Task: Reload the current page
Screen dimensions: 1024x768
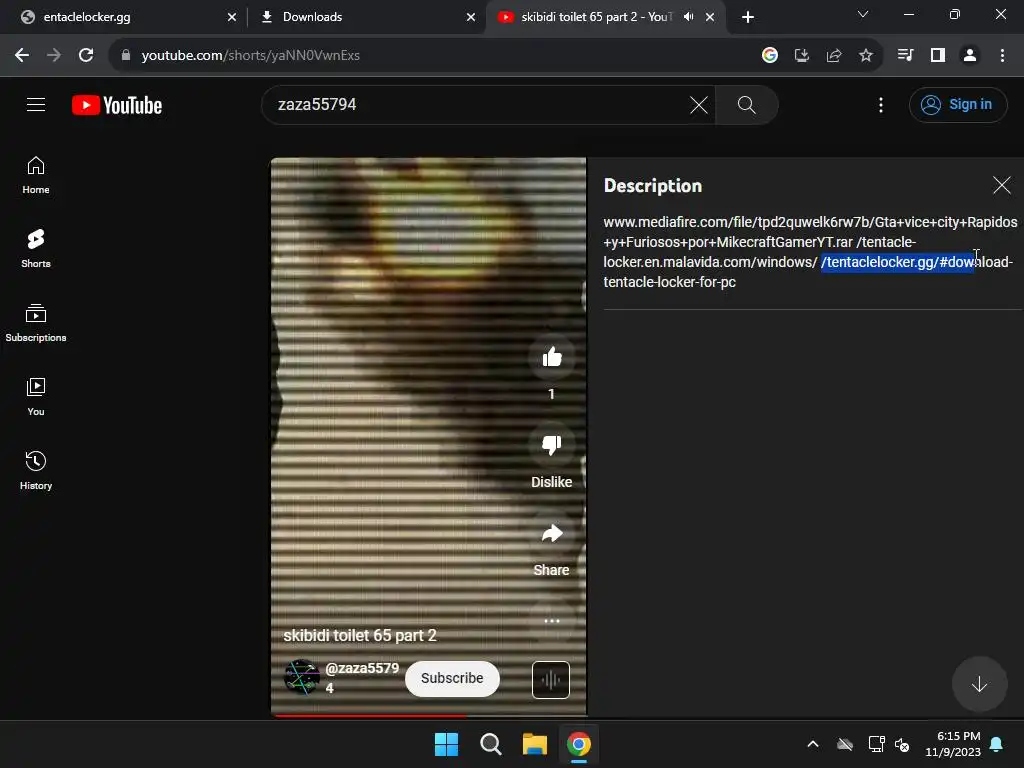Action: [86, 56]
